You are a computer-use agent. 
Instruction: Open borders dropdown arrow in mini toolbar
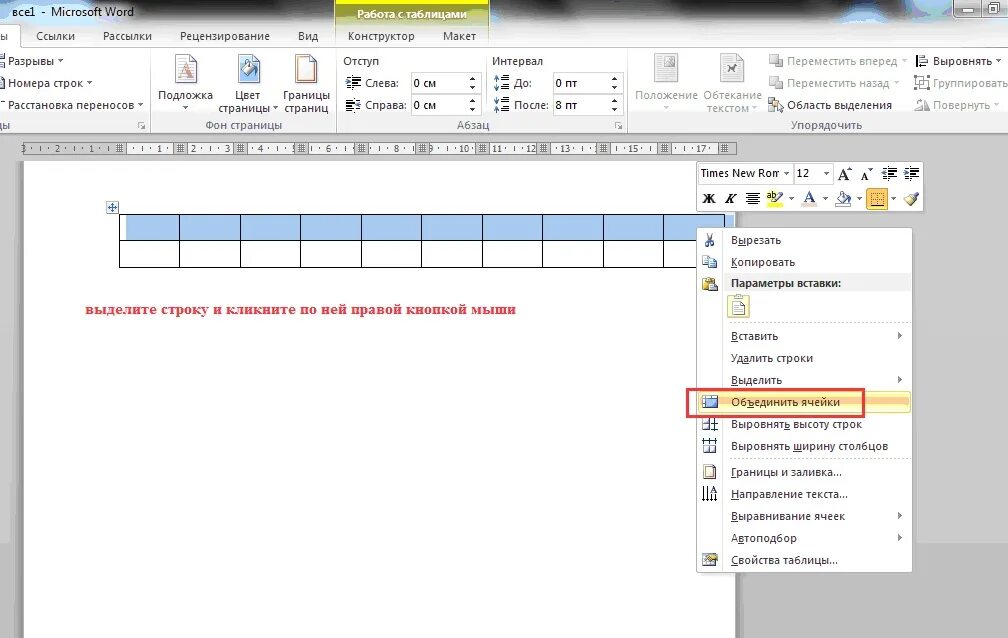[894, 199]
